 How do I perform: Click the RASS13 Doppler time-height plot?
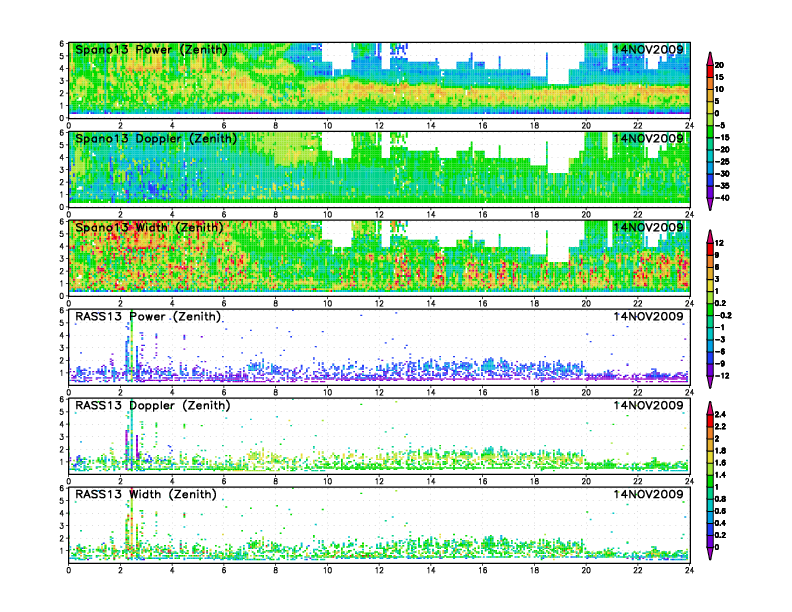[379, 436]
